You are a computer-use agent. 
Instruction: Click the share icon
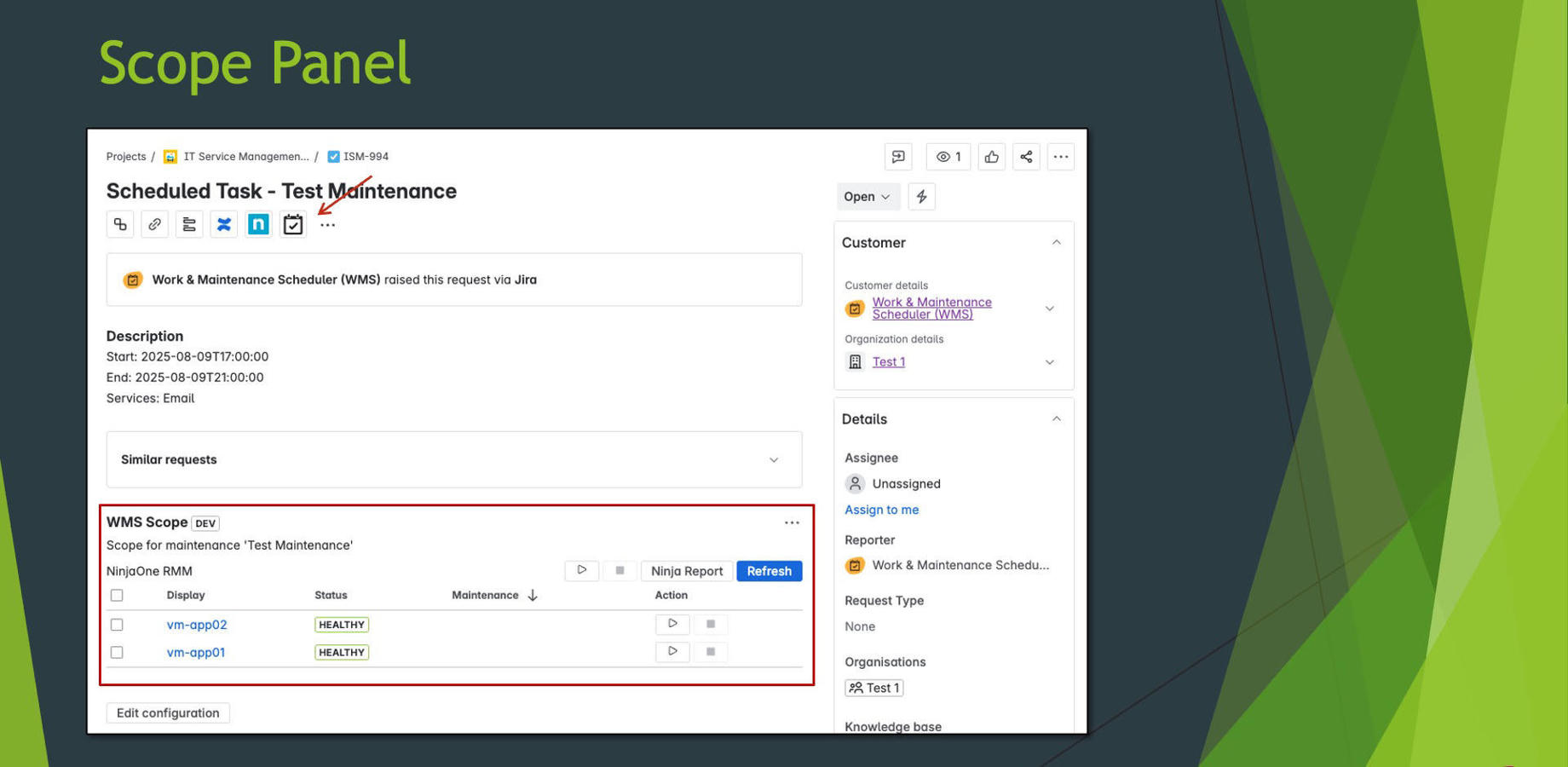point(1026,157)
